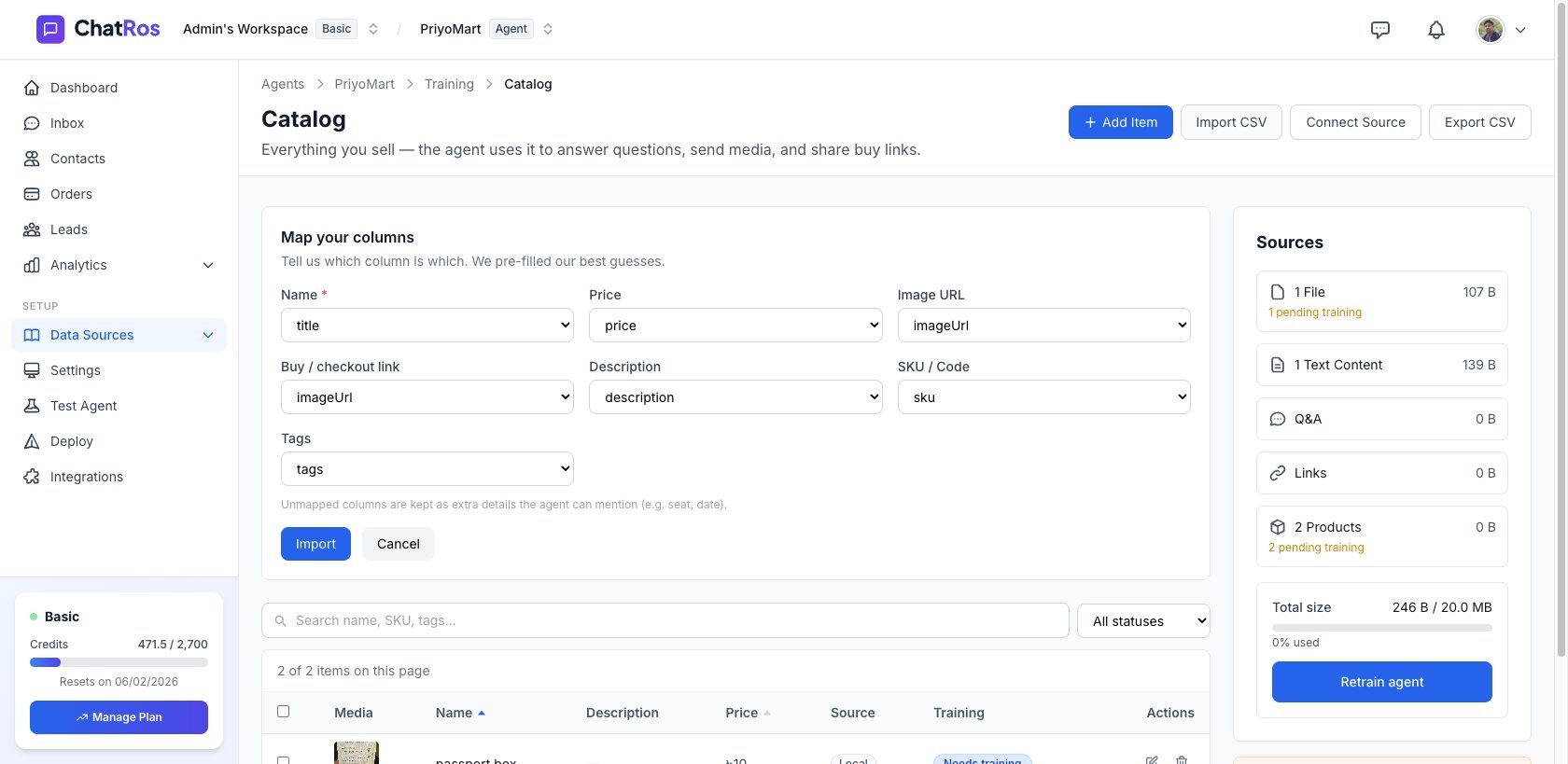The height and width of the screenshot is (764, 1568).
Task: Click the total size usage bar
Action: click(x=1382, y=628)
